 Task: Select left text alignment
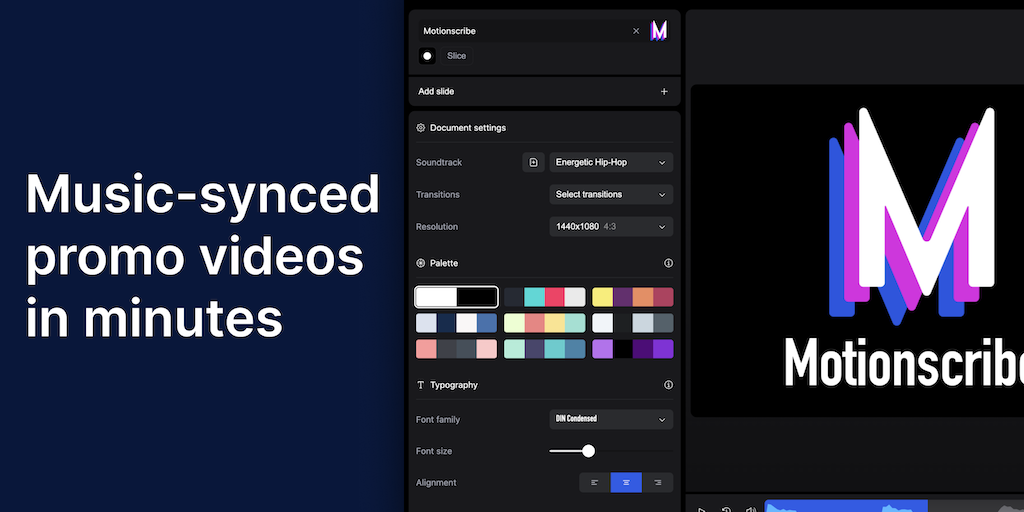point(595,483)
